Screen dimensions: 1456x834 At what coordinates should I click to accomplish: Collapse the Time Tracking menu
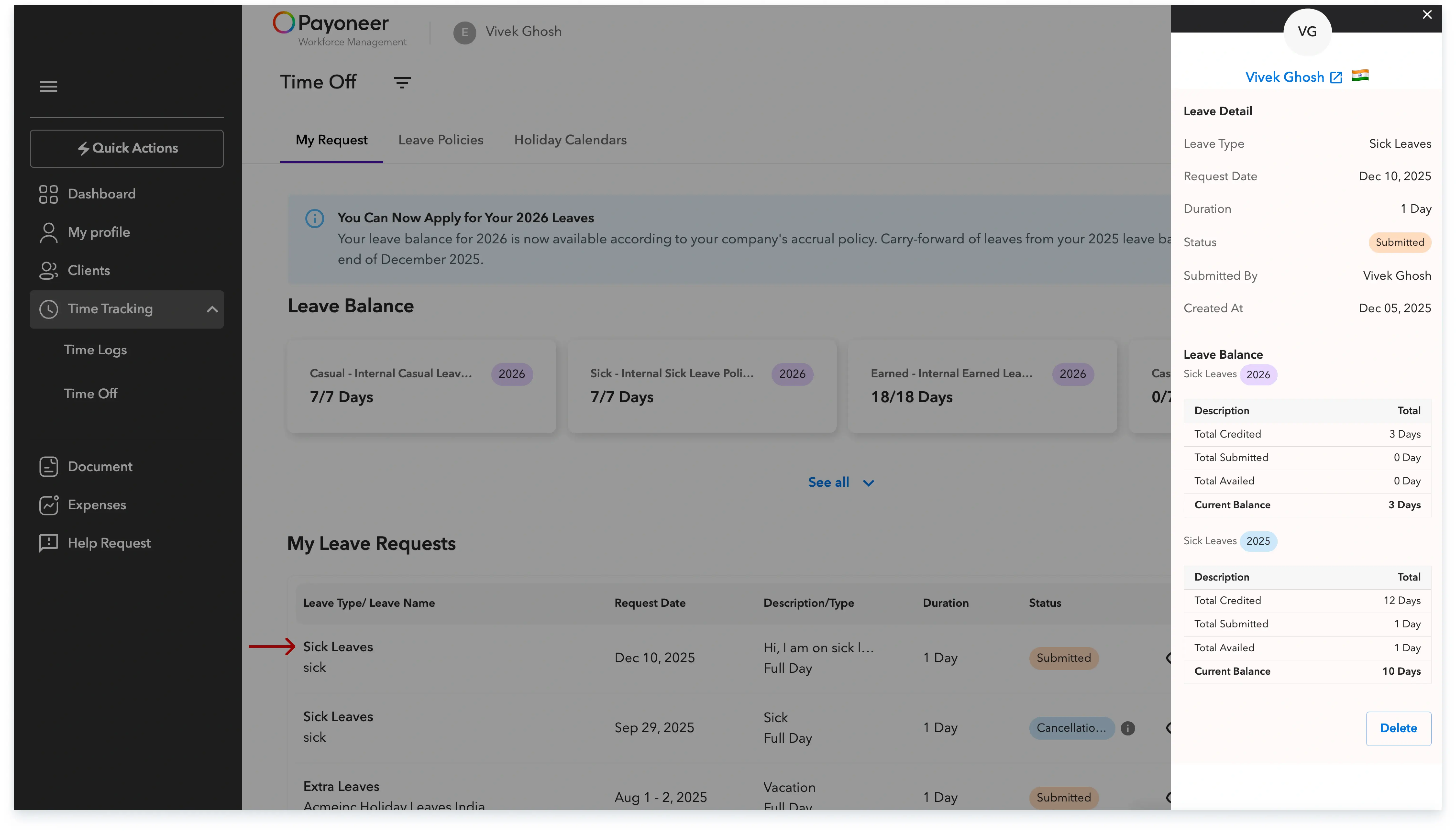coord(212,309)
